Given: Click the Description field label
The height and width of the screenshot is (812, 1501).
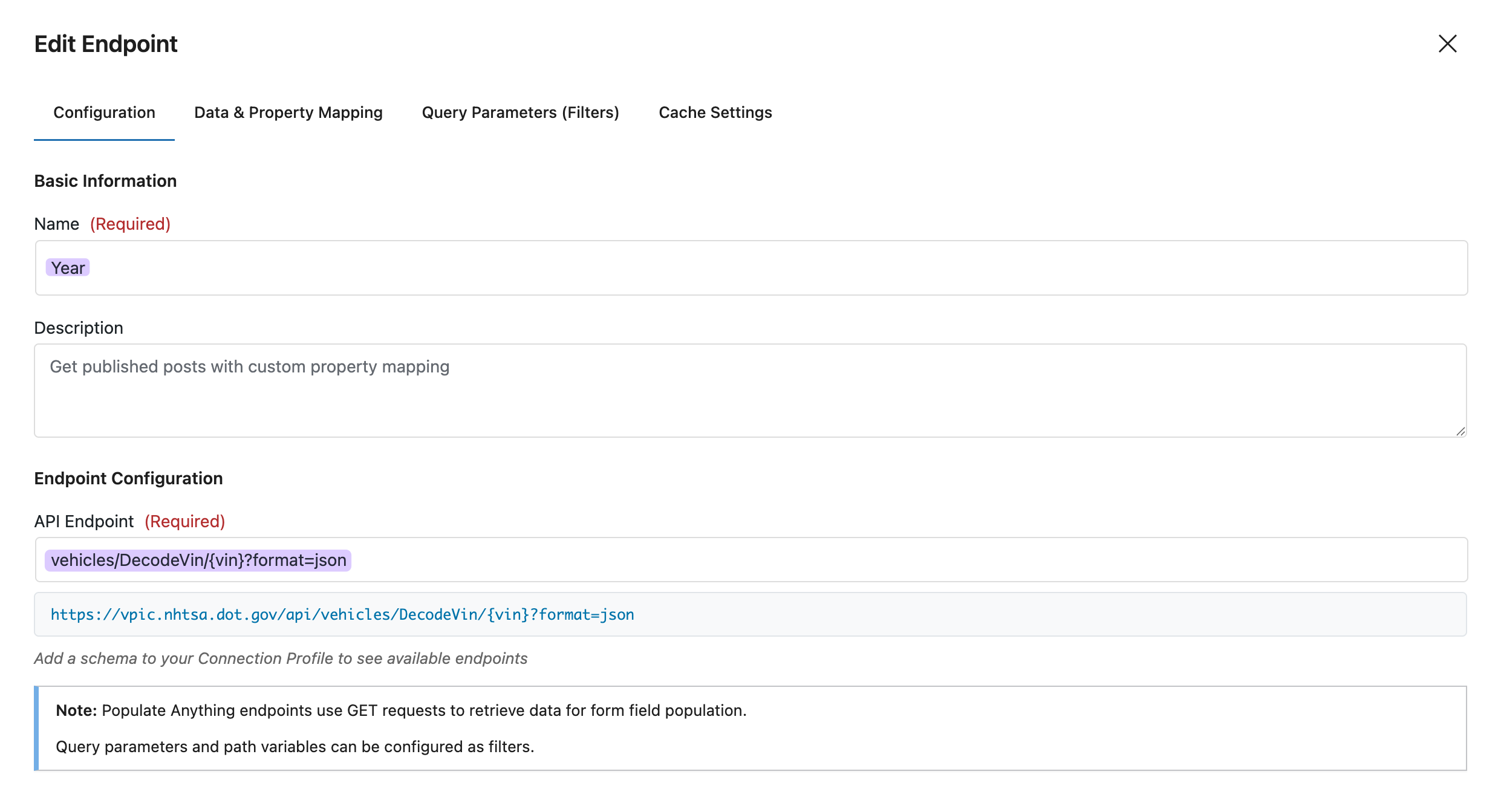Looking at the screenshot, I should coord(79,328).
